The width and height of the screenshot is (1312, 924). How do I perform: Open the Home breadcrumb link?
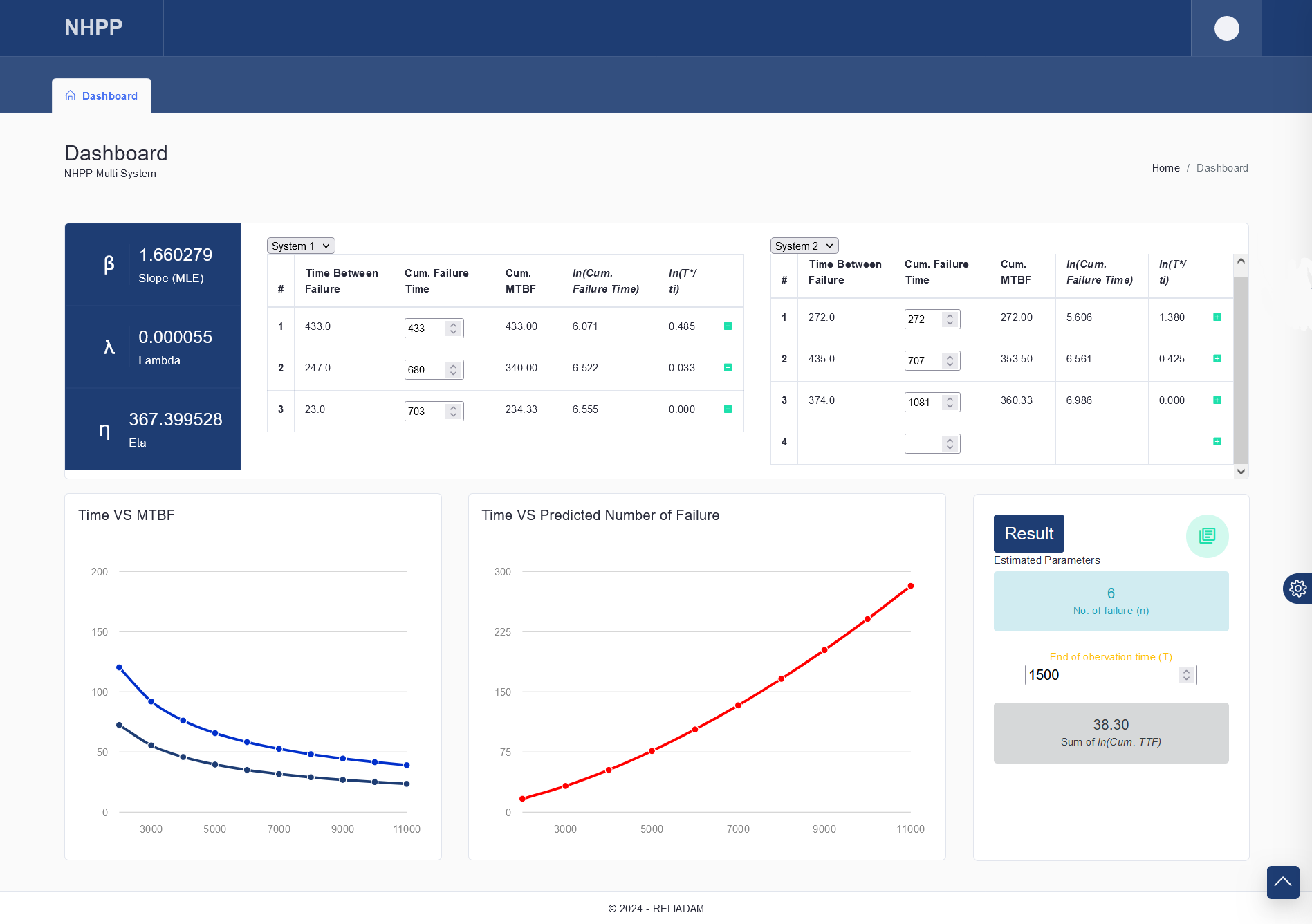pyautogui.click(x=1165, y=167)
